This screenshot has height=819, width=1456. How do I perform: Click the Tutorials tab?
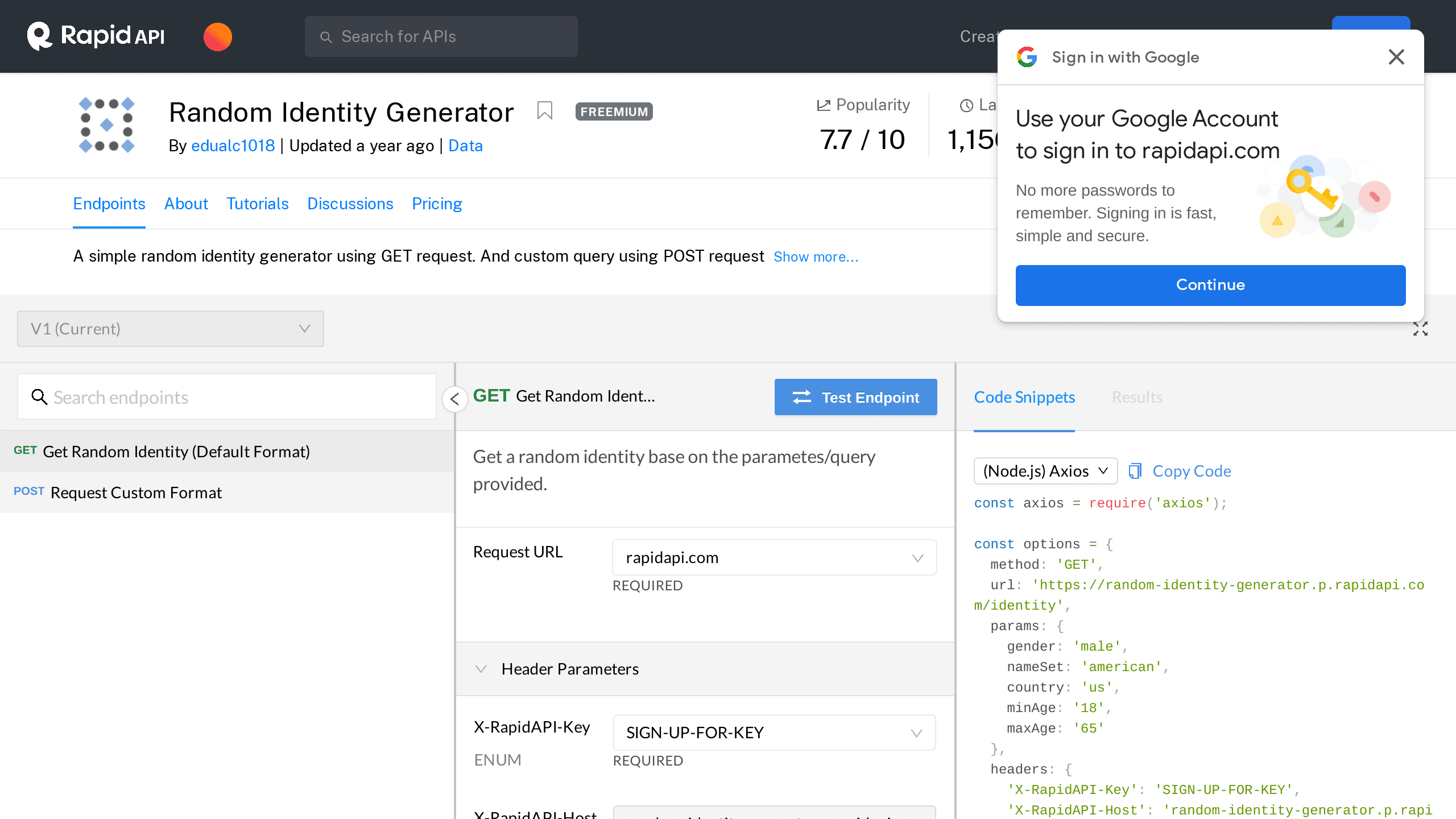click(257, 204)
